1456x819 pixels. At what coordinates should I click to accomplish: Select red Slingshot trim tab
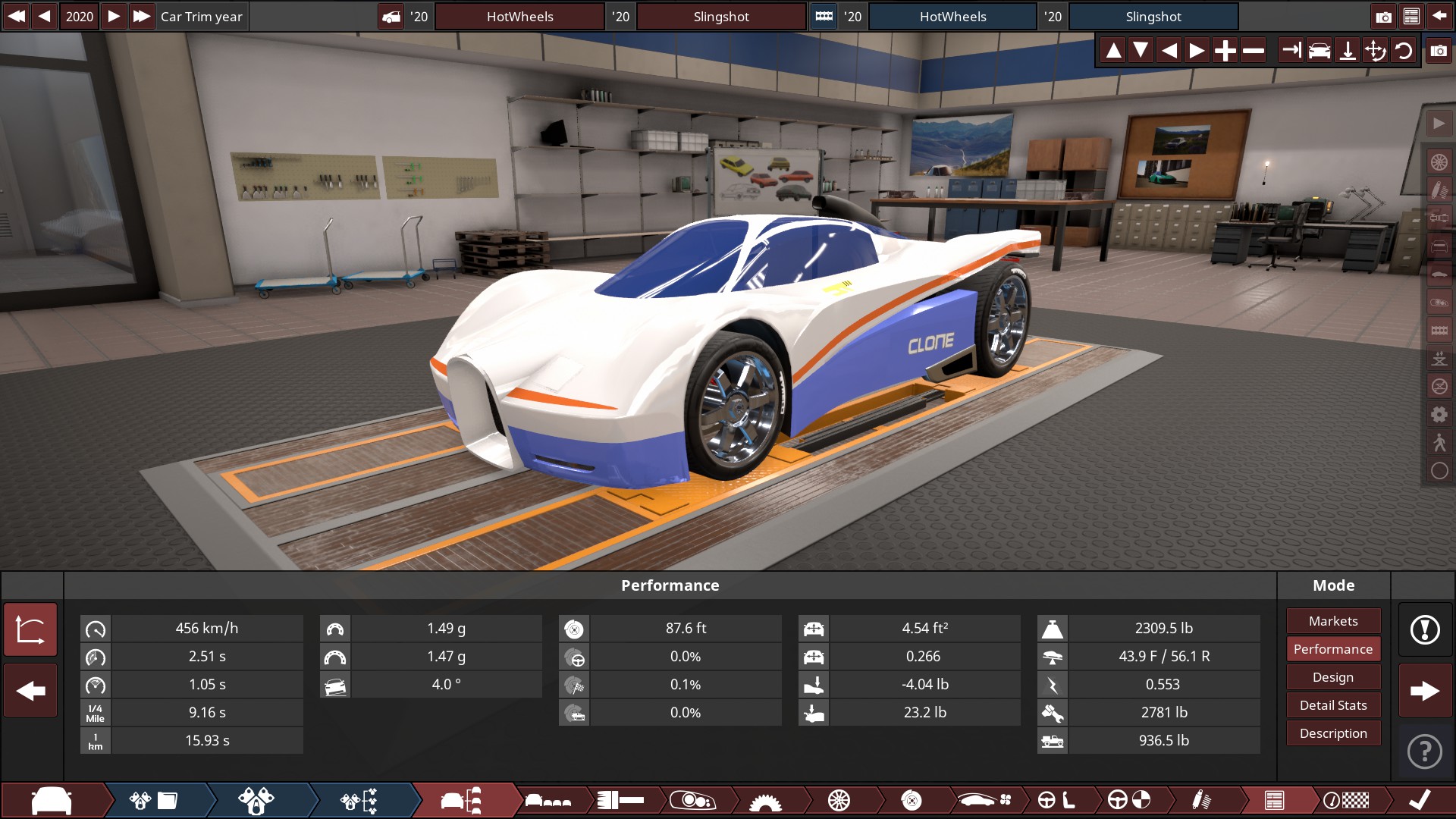tap(720, 16)
